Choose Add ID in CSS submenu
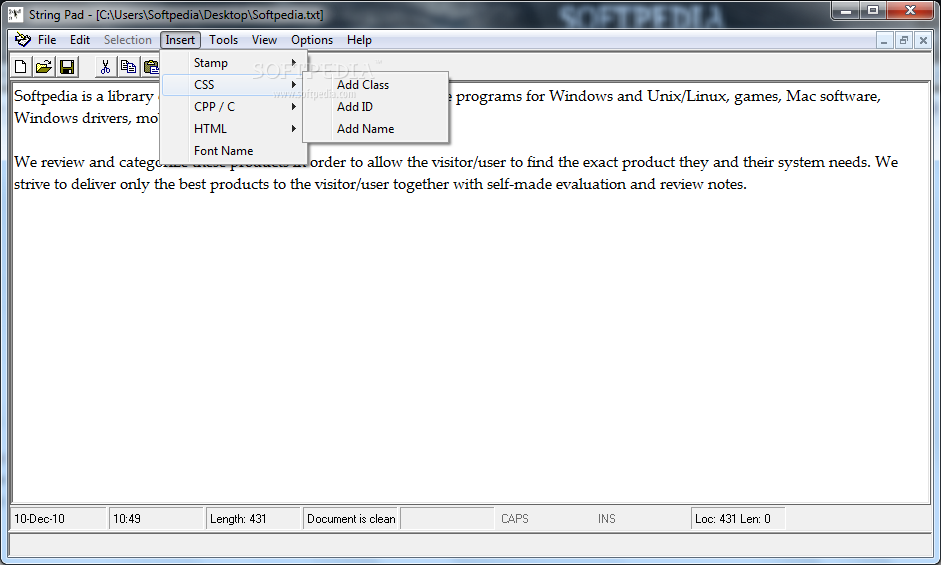The height and width of the screenshot is (565, 941). 376,107
